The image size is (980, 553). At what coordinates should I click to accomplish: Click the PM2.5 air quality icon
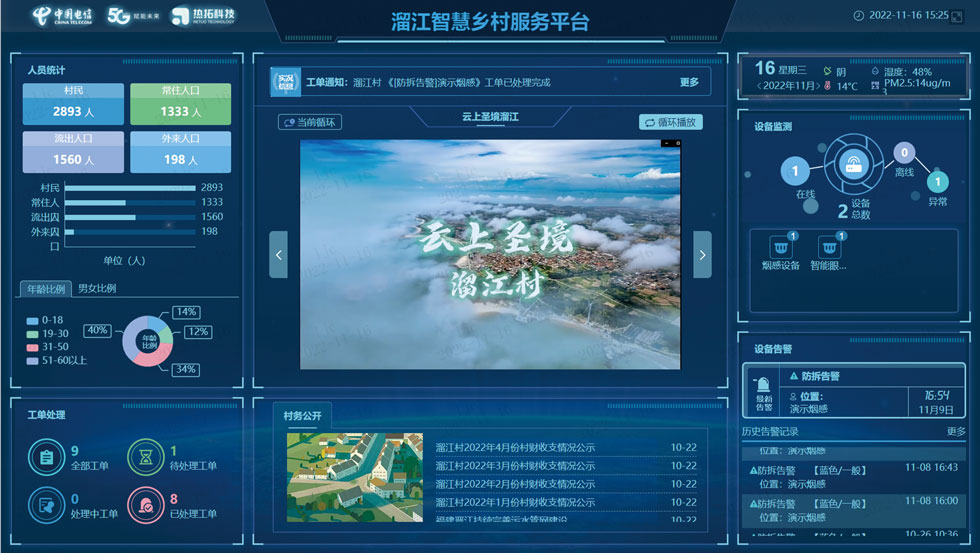pyautogui.click(x=875, y=85)
